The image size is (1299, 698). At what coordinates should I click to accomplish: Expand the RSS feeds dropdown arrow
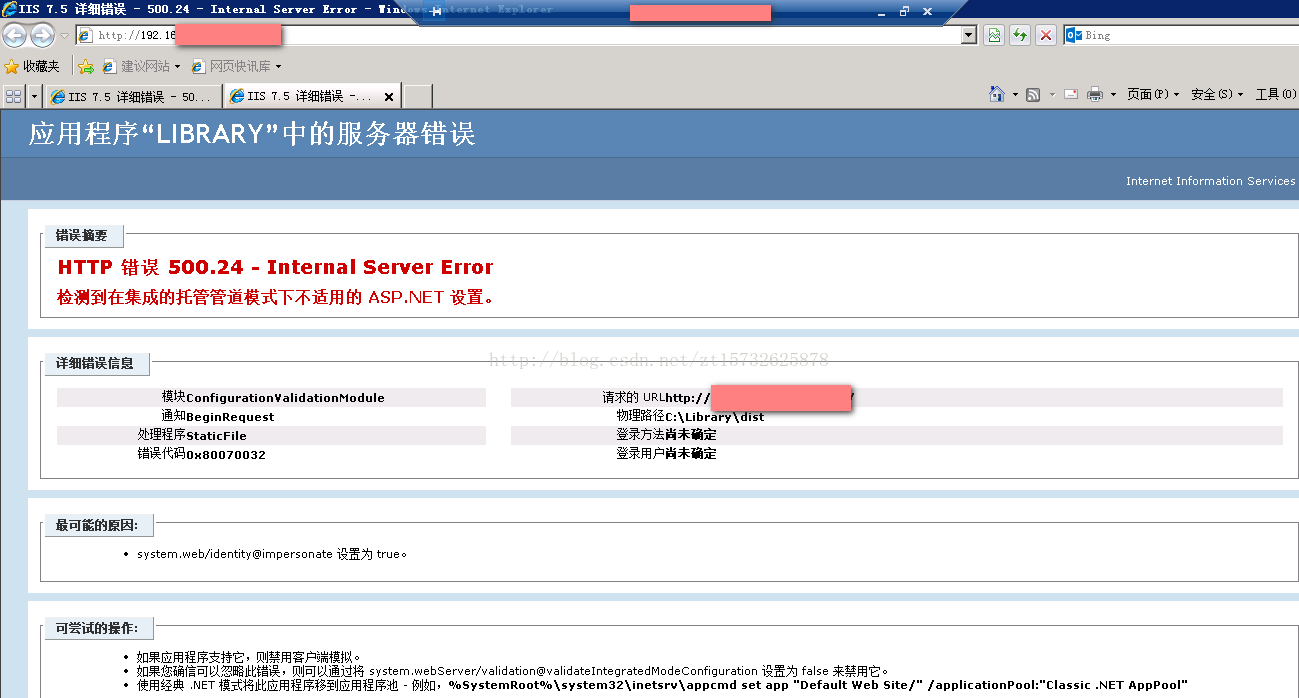[x=1051, y=95]
